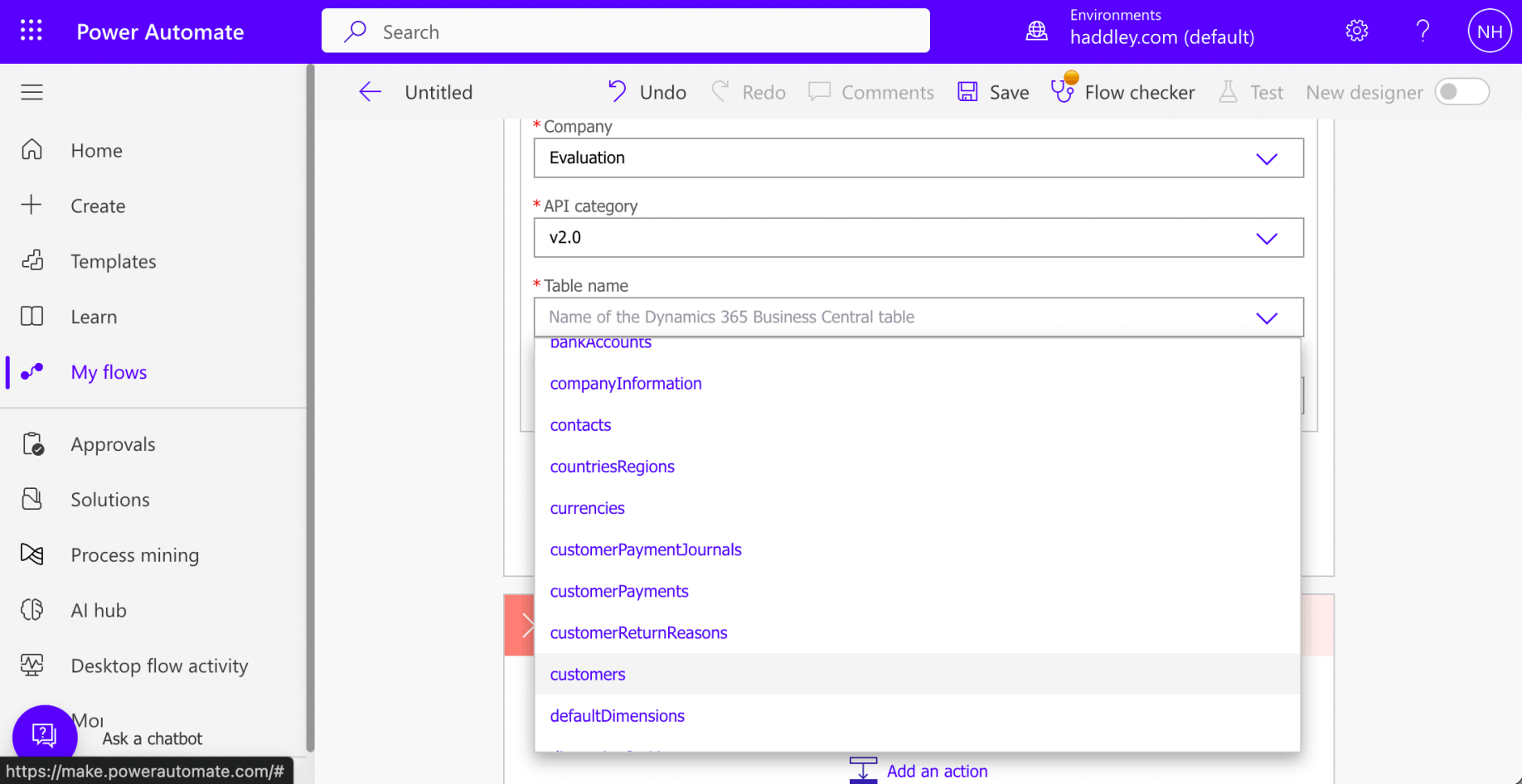Expand the Company dropdown
The width and height of the screenshot is (1522, 784).
tap(1266, 158)
